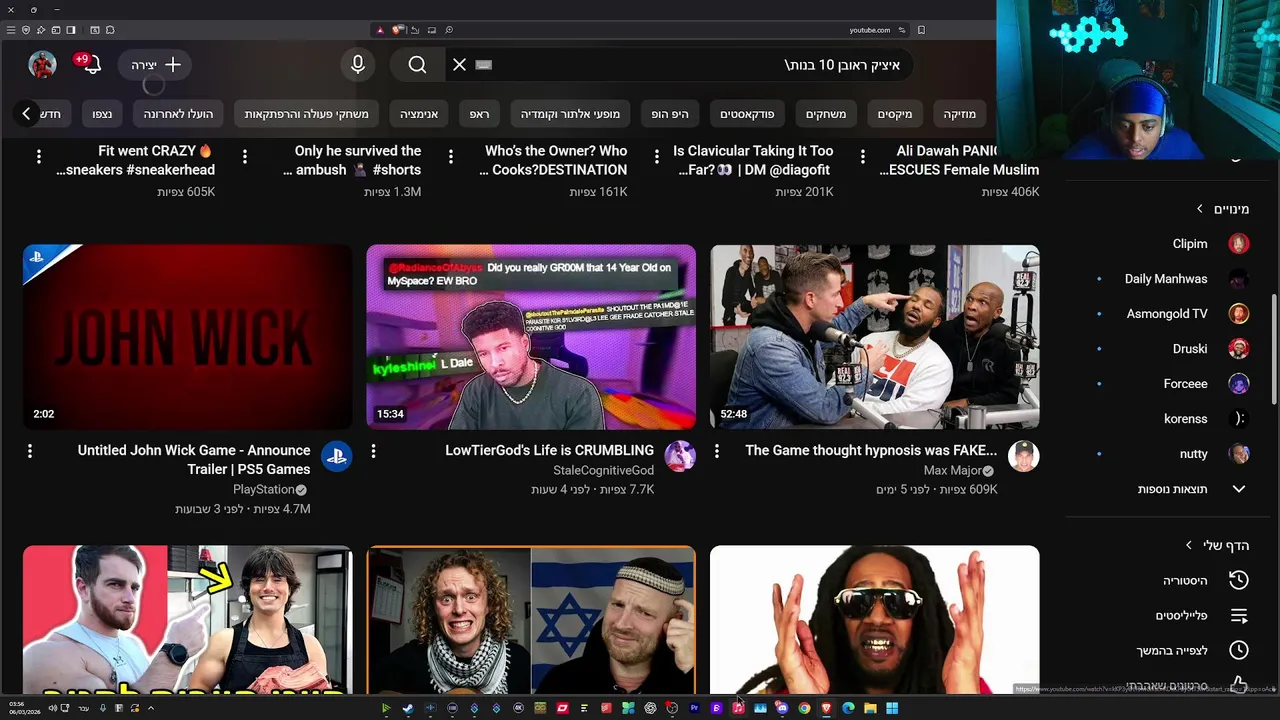The height and width of the screenshot is (720, 1280).
Task: Open the Druski subscription
Action: pyautogui.click(x=1190, y=349)
